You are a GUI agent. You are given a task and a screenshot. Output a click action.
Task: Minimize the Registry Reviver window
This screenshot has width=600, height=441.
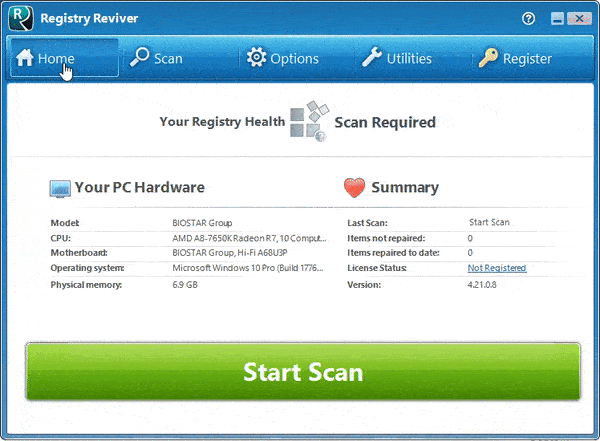(555, 18)
